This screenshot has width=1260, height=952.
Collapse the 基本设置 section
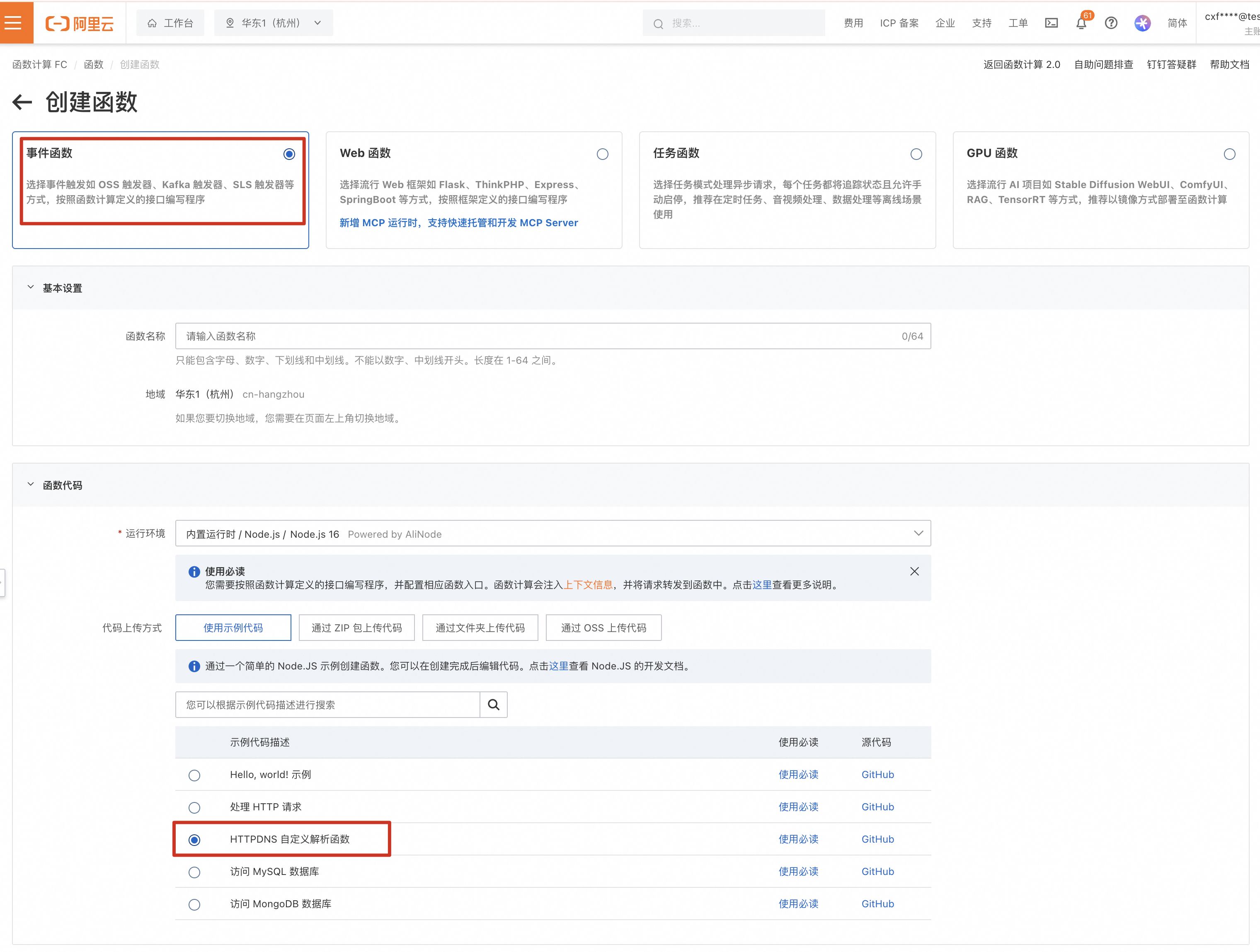coord(31,288)
